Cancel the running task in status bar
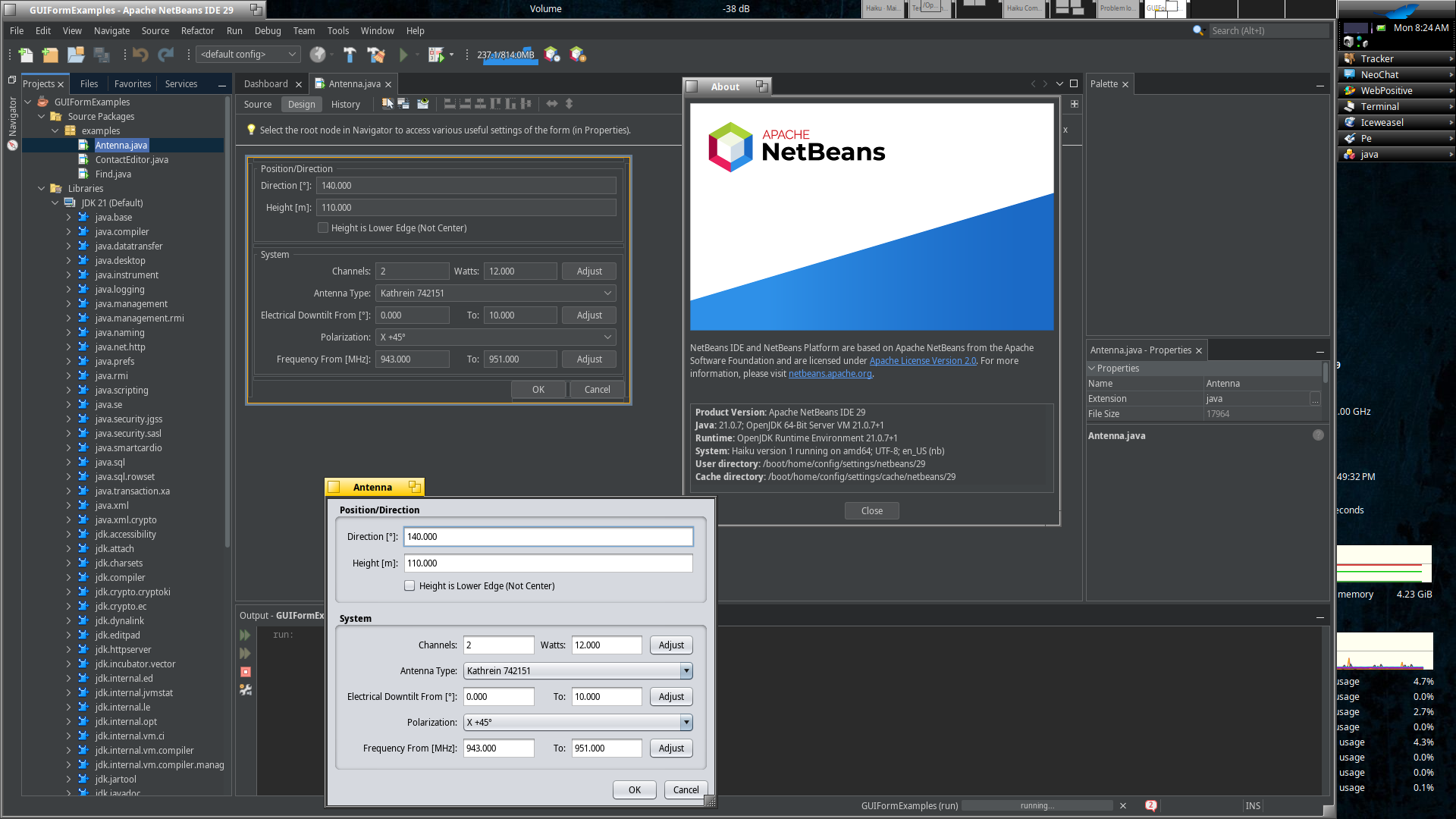 click(1123, 805)
